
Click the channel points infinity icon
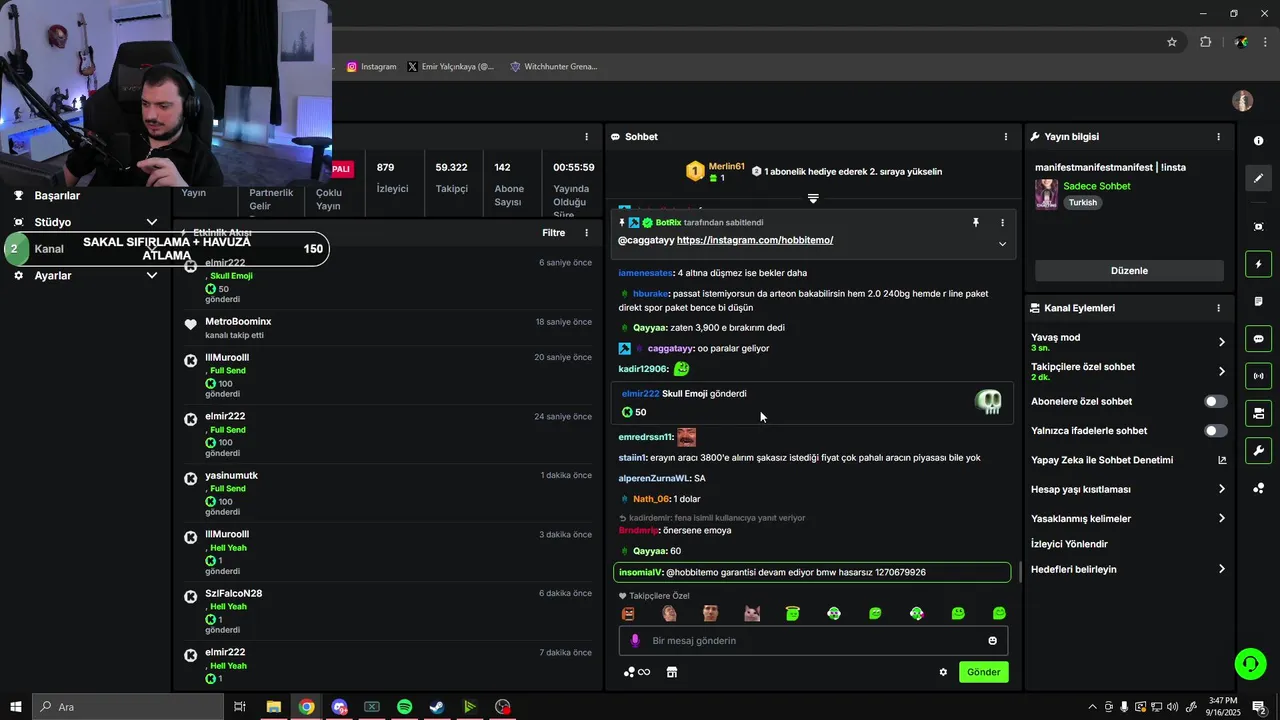coord(637,672)
